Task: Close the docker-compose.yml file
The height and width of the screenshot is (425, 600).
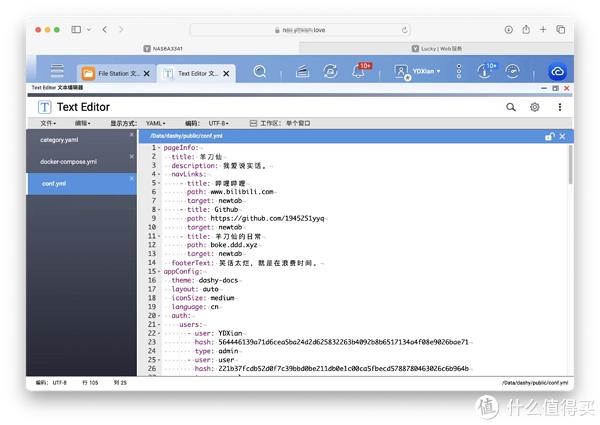Action: tap(132, 156)
